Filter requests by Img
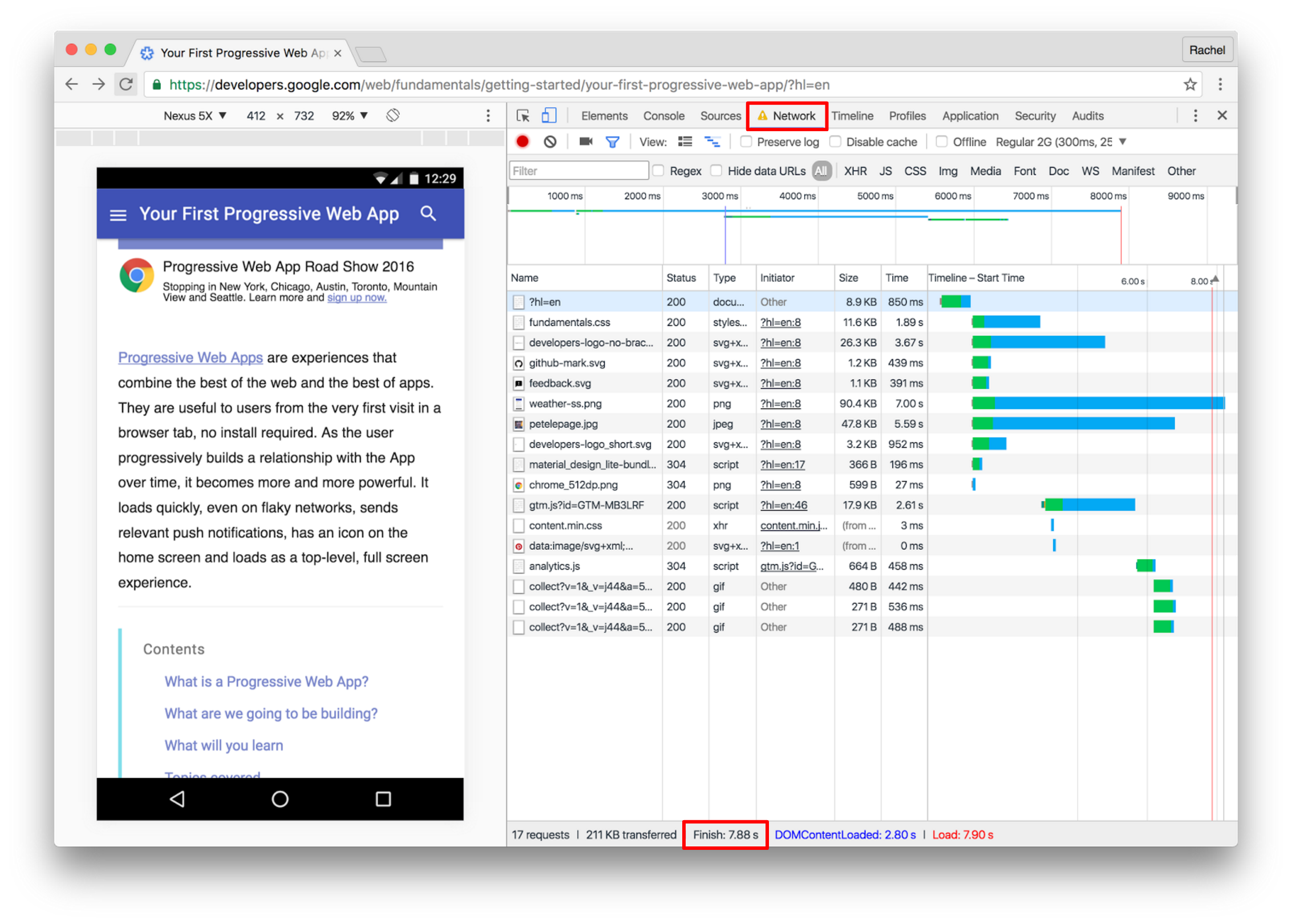The width and height of the screenshot is (1312, 924). coord(947,171)
